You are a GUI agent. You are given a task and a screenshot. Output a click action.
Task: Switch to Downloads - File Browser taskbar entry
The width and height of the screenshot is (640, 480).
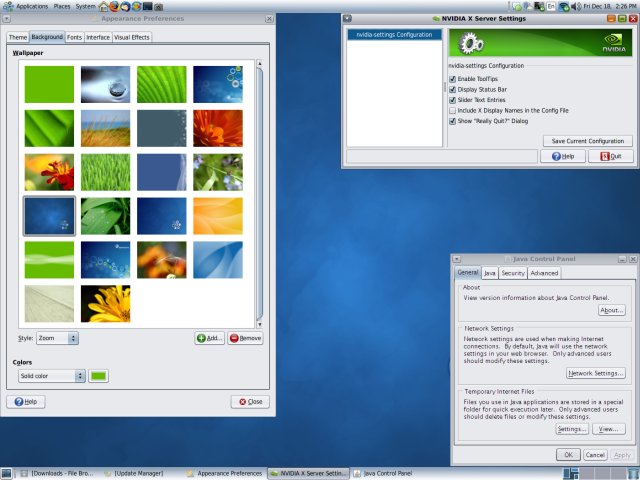click(58, 473)
